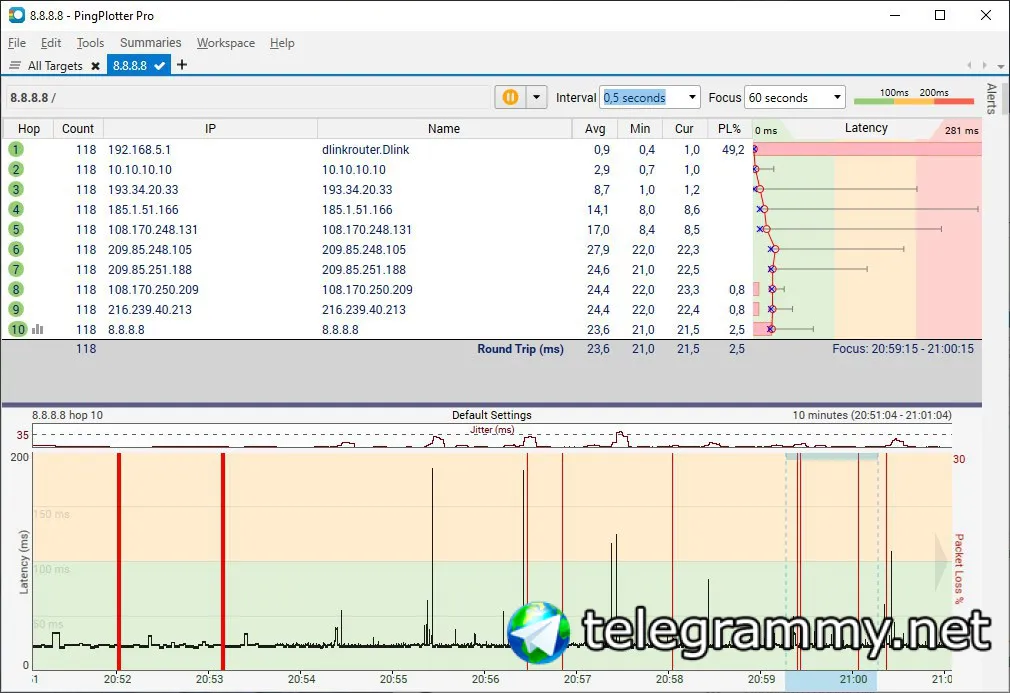This screenshot has height=693, width=1010.
Task: Click hop 5 green circle icon
Action: click(x=16, y=229)
